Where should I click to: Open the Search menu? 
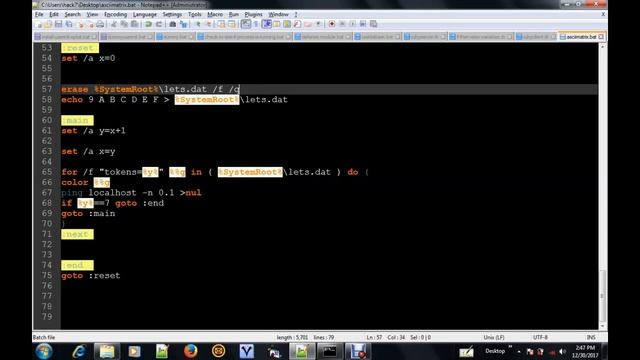coord(73,14)
